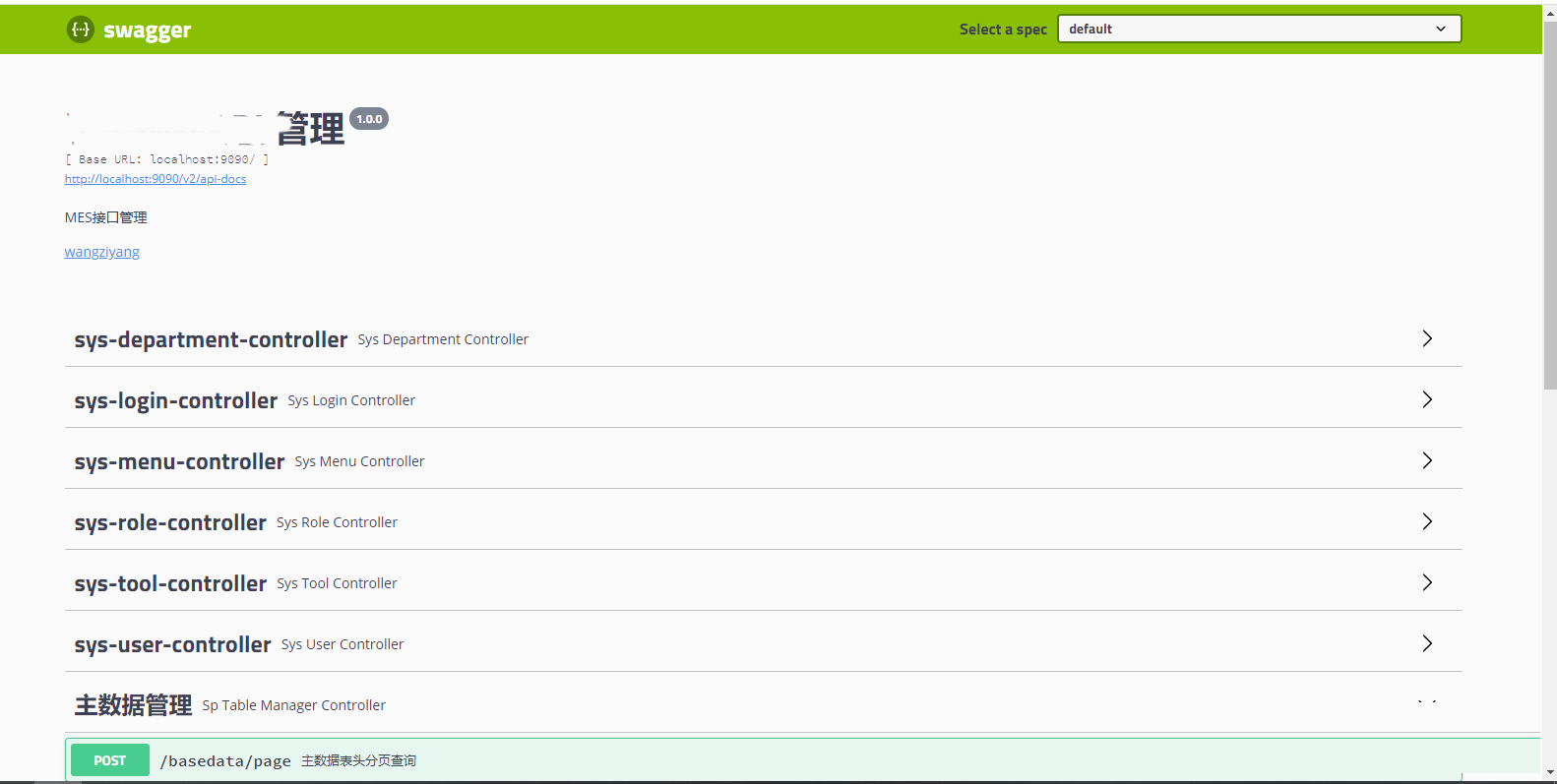Collapse the 主数据管理 section arrow
Viewport: 1557px width, 784px height.
click(1426, 703)
